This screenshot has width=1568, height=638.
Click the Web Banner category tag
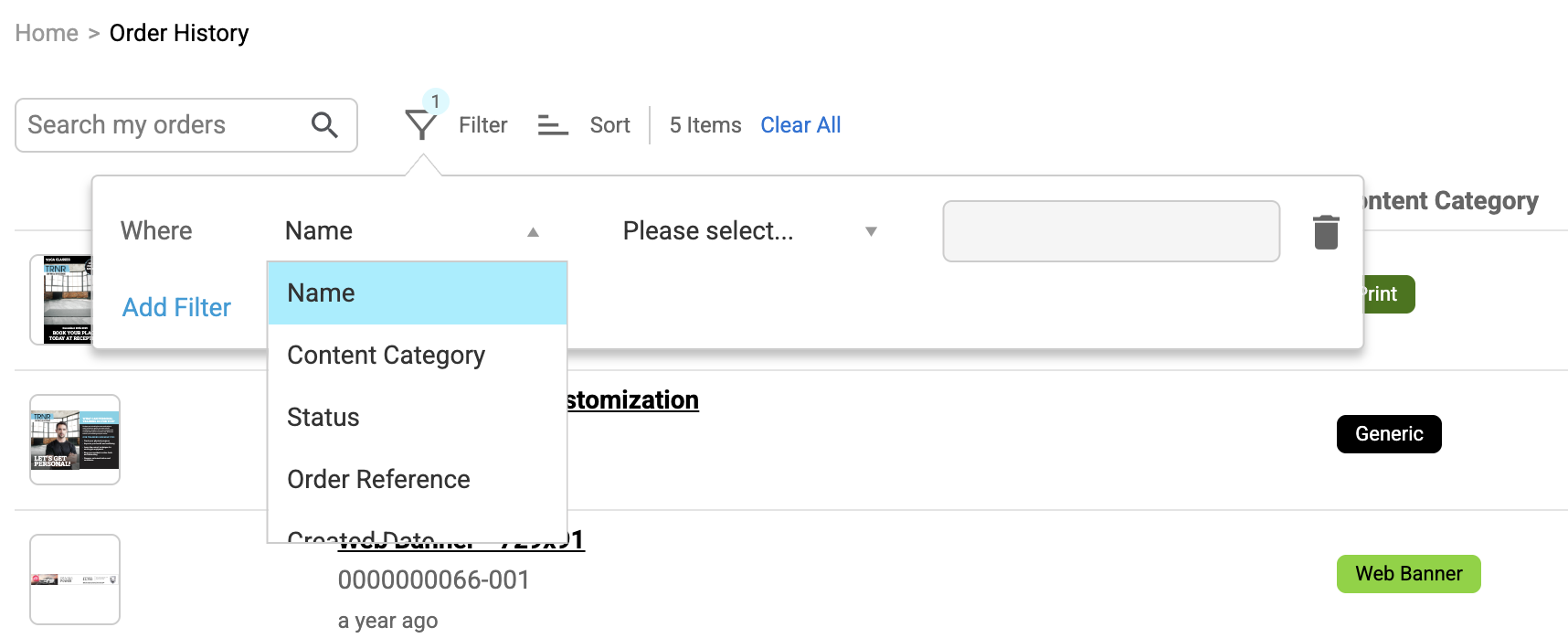[x=1408, y=574]
